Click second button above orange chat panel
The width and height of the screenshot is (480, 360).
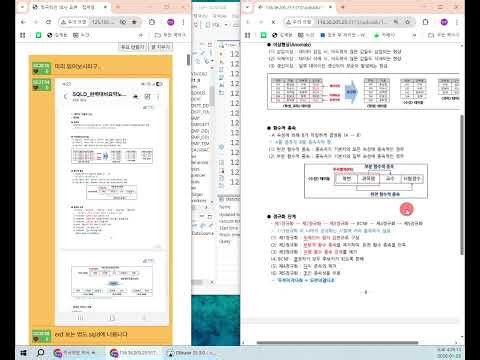[x=160, y=47]
